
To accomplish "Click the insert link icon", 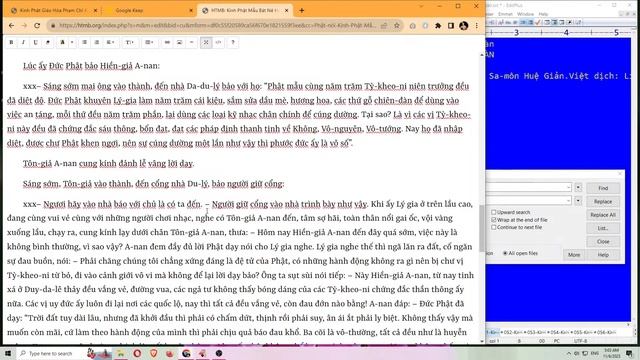I will click(167, 42).
